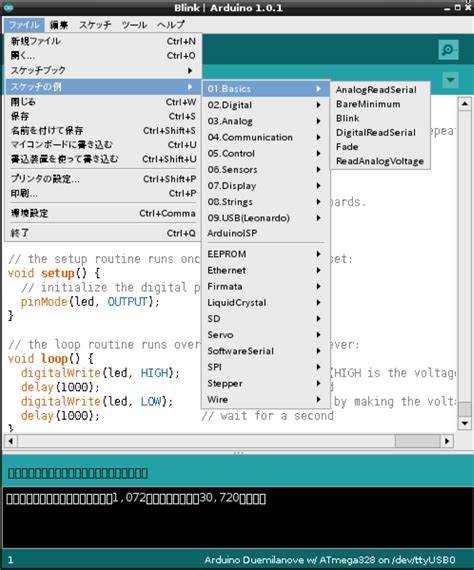This screenshot has width=474, height=570.
Task: Expand the 07.Display examples submenu
Action: click(266, 186)
